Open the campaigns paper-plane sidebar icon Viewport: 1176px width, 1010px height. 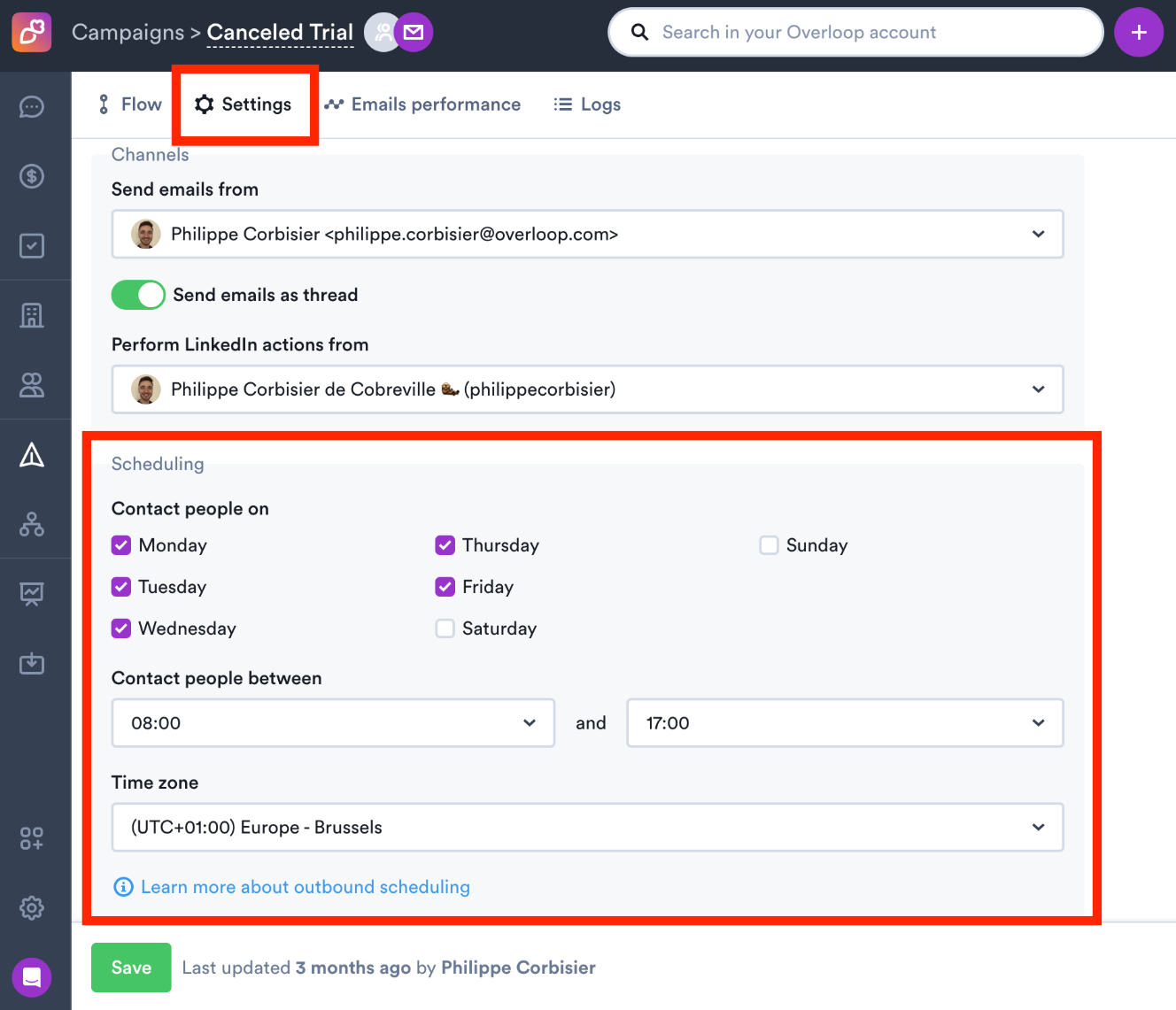32,455
